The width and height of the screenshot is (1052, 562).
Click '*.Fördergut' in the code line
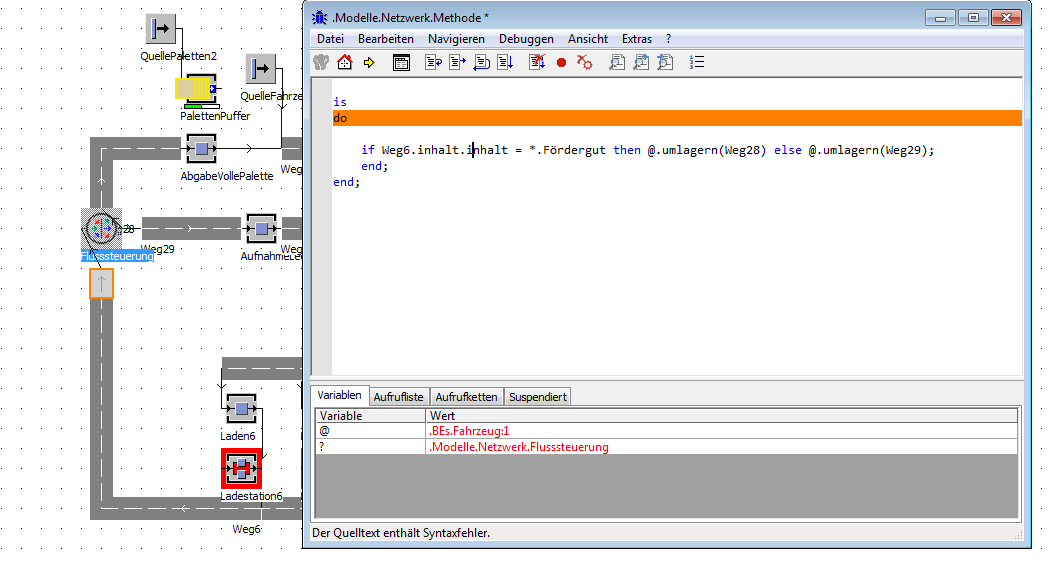pyautogui.click(x=567, y=150)
